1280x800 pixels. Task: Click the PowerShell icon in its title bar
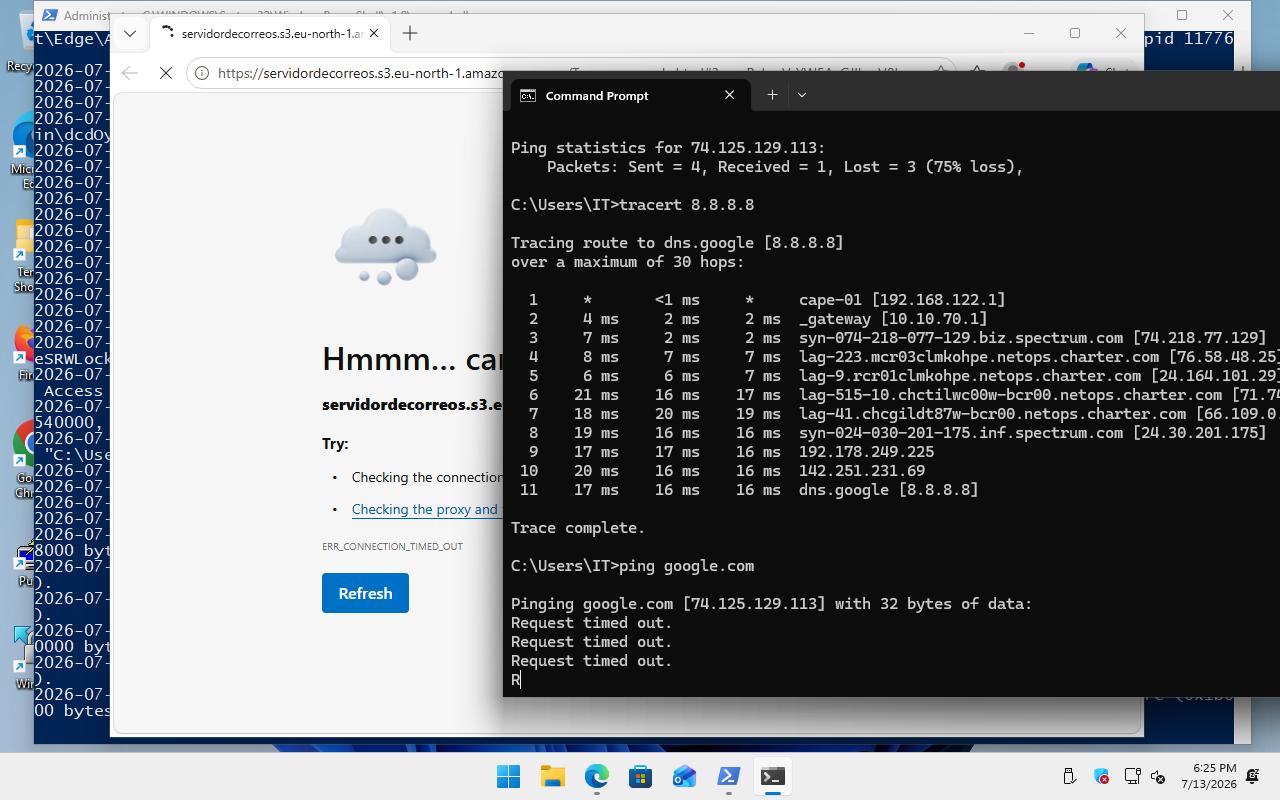click(x=49, y=15)
